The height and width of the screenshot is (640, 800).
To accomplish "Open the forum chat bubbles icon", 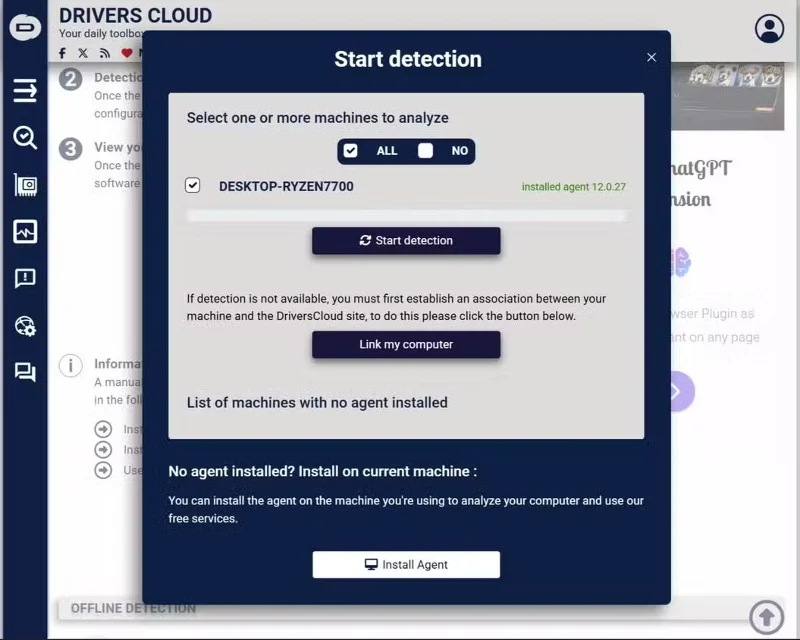I will click(x=25, y=372).
